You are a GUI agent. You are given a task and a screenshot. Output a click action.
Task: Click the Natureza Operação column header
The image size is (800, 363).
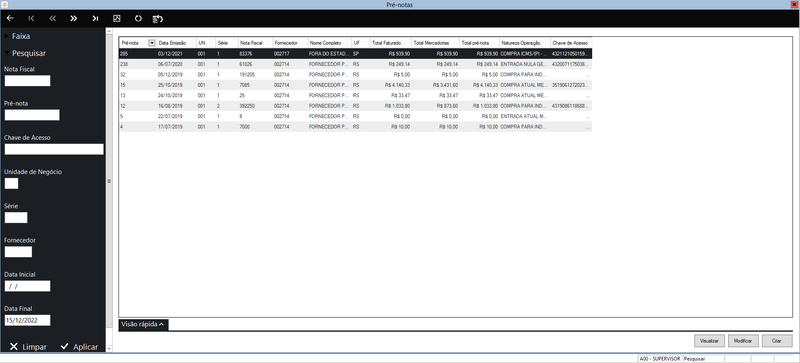click(x=525, y=43)
